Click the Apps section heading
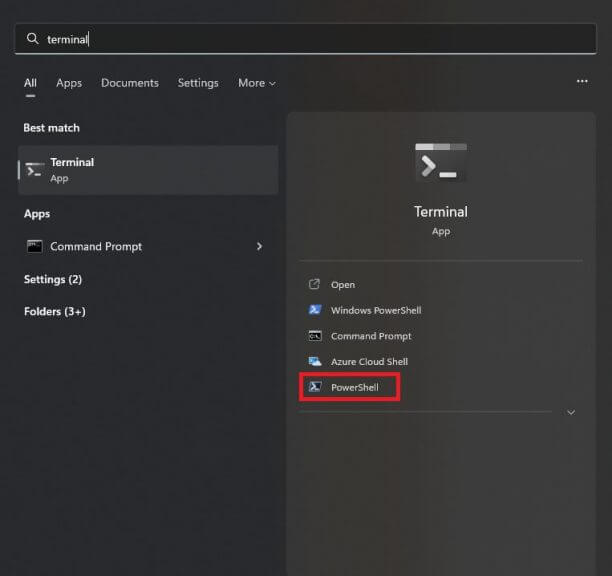Image resolution: width=612 pixels, height=576 pixels. tap(37, 214)
